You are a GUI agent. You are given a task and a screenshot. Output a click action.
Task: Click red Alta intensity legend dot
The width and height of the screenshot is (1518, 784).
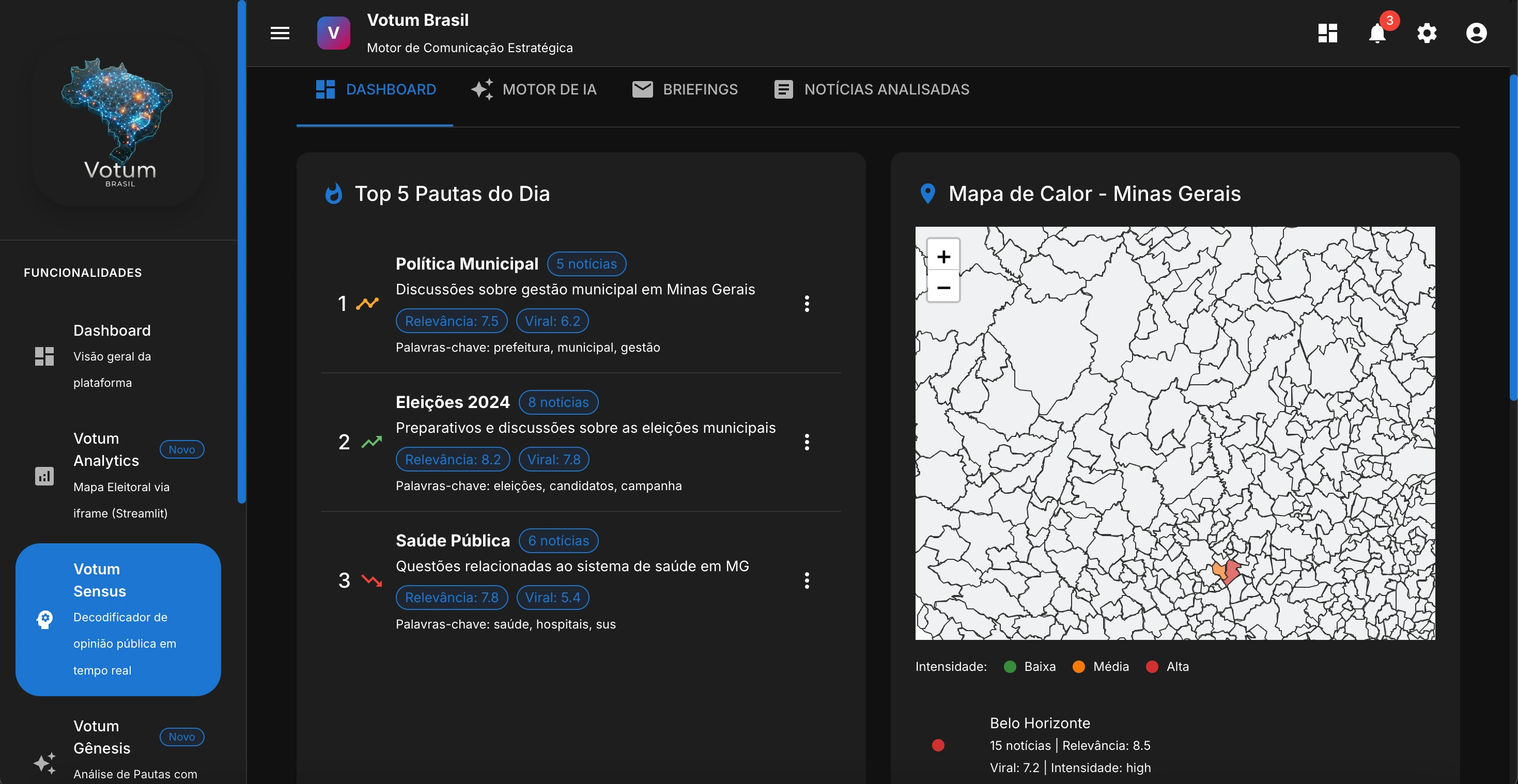pyautogui.click(x=1152, y=666)
